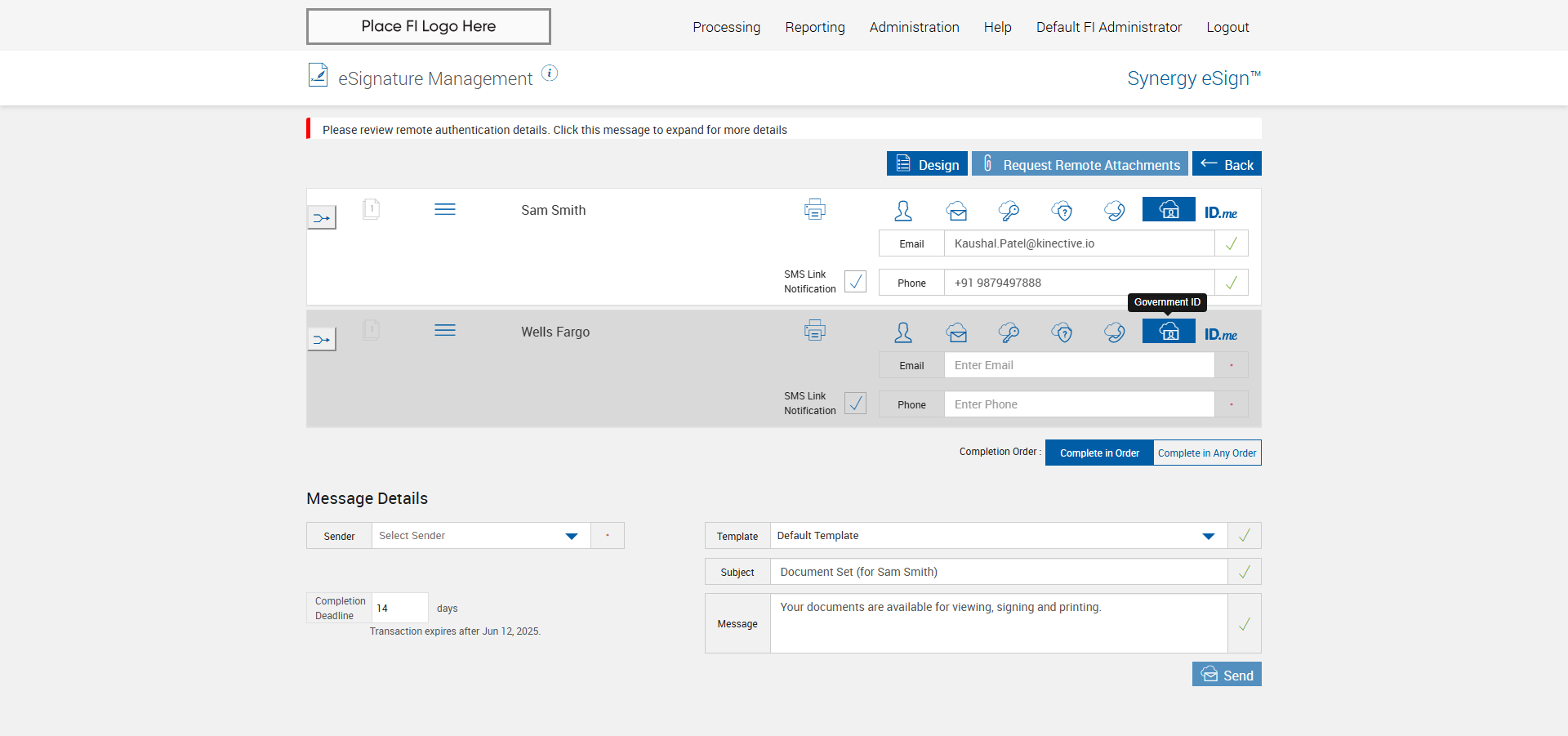Click the Enter Email field for Wells Fargo

point(1079,365)
